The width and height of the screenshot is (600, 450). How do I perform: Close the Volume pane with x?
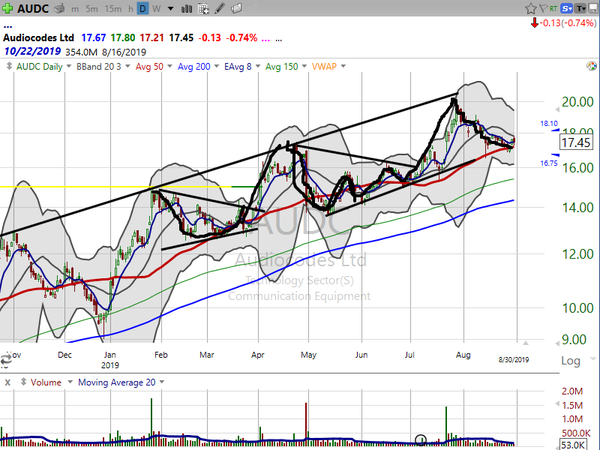tap(5, 382)
